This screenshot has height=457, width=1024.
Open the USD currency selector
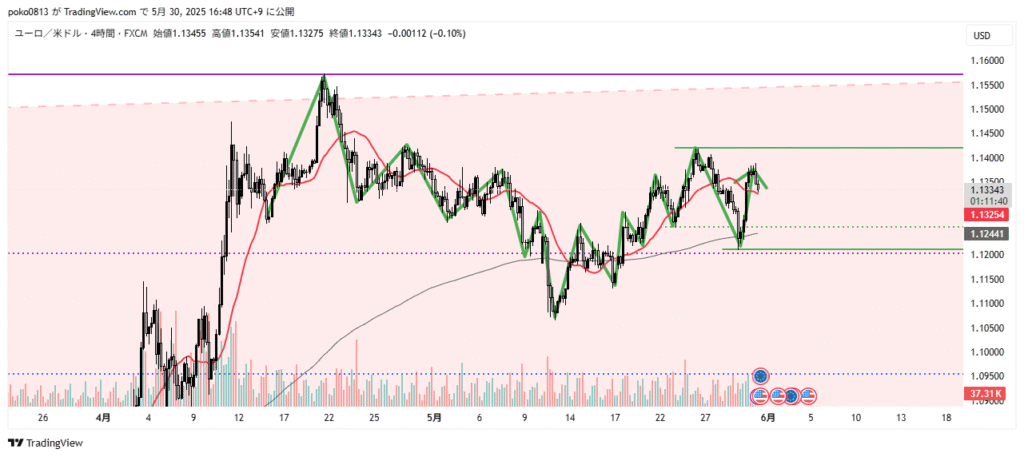(981, 36)
